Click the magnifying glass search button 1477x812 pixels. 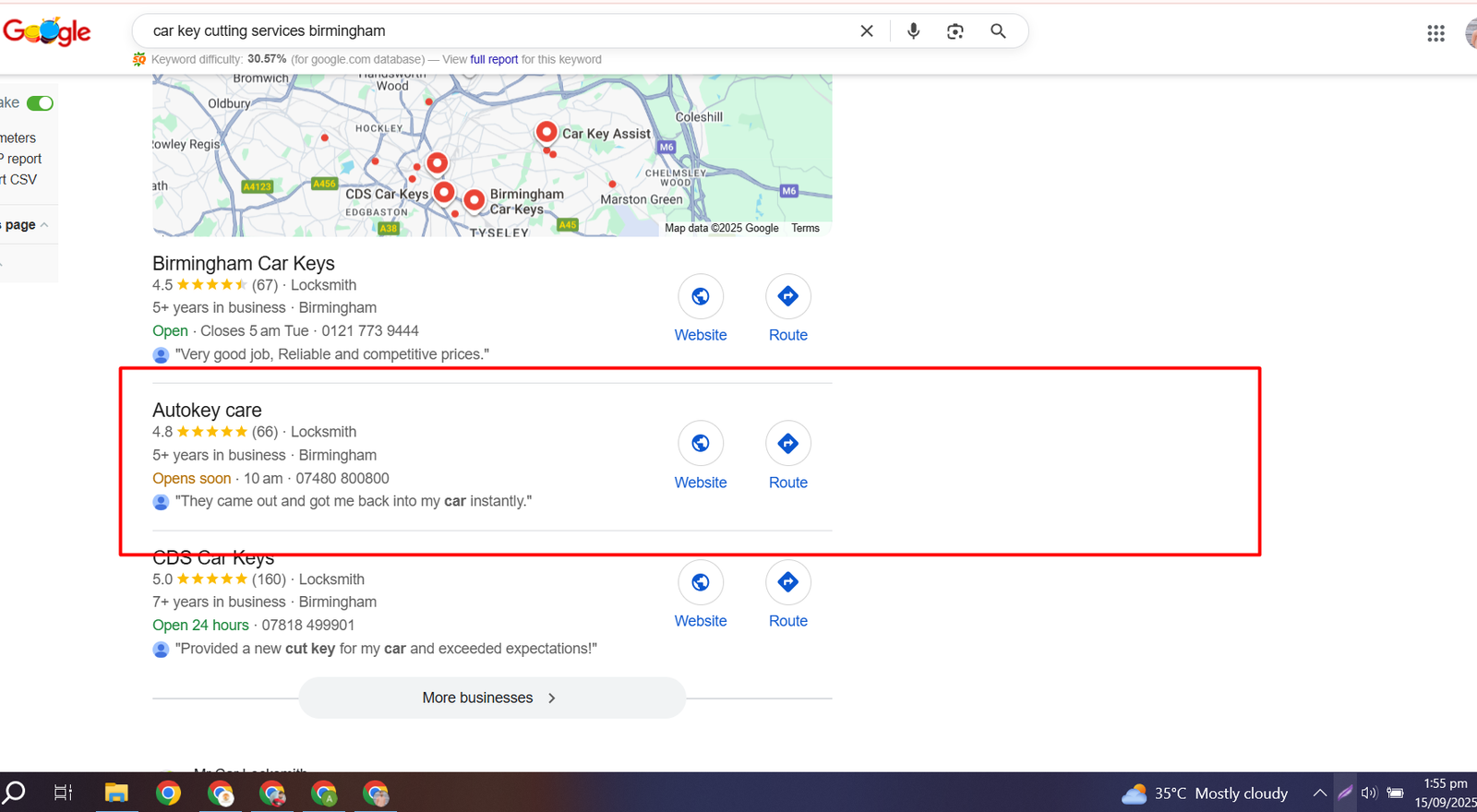(x=998, y=31)
